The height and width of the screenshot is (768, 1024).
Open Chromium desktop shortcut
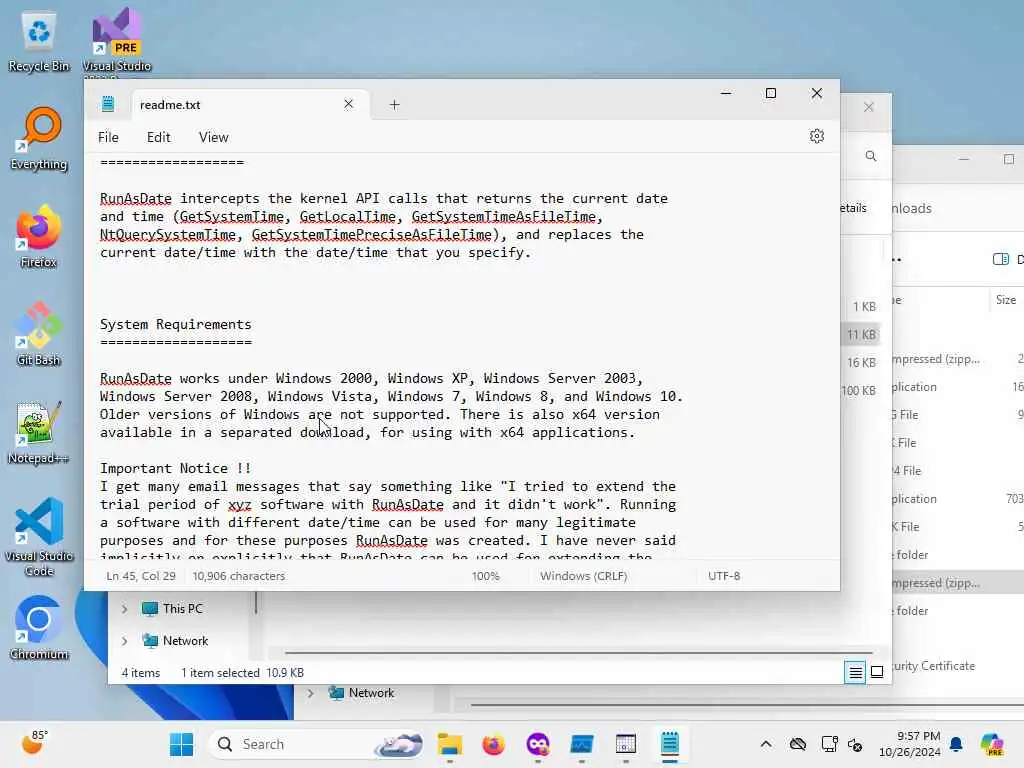[x=39, y=628]
